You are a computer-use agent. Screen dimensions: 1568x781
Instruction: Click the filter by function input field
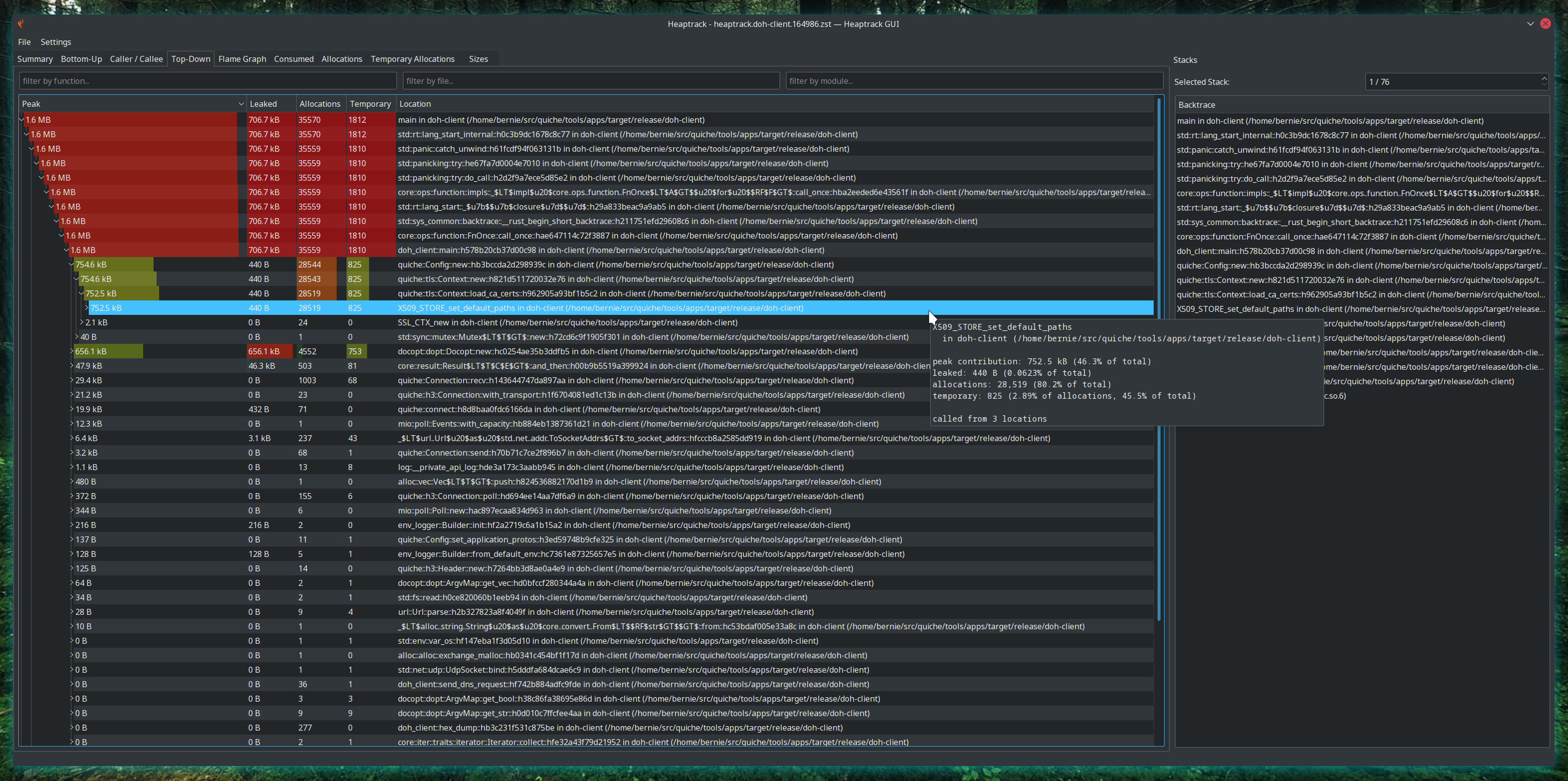point(207,81)
